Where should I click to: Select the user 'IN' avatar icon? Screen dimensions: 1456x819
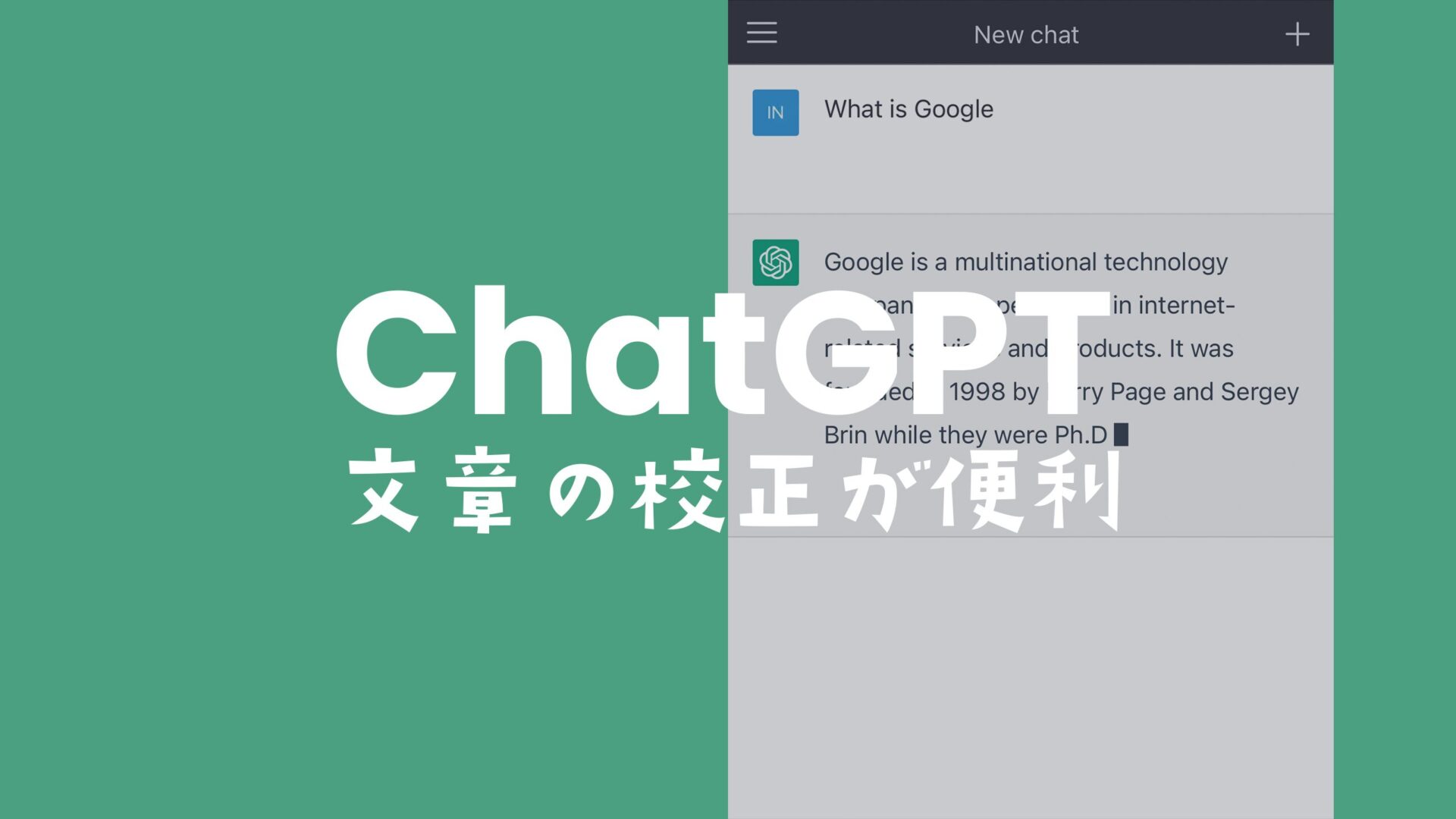(775, 112)
